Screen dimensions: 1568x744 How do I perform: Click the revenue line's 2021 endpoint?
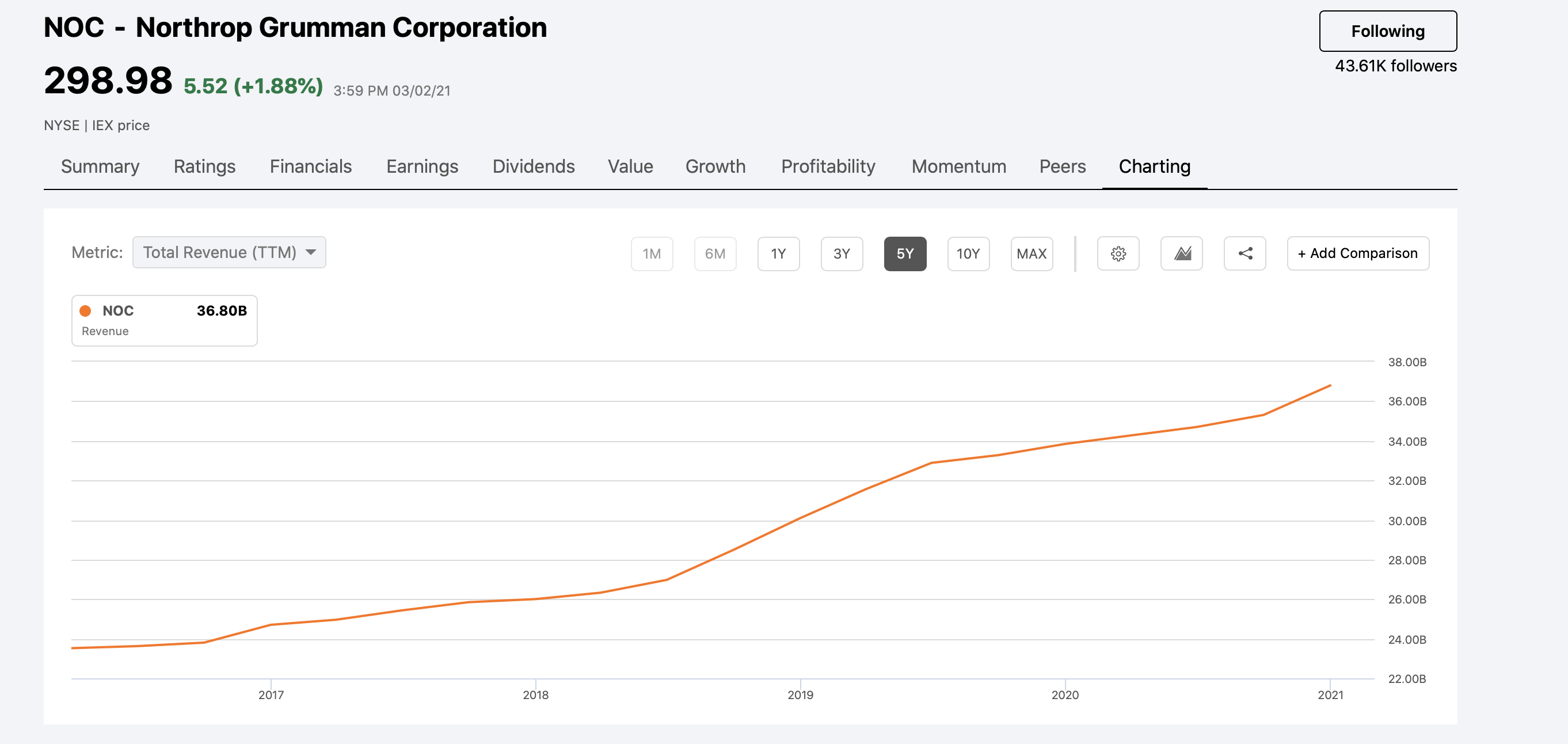click(1330, 386)
